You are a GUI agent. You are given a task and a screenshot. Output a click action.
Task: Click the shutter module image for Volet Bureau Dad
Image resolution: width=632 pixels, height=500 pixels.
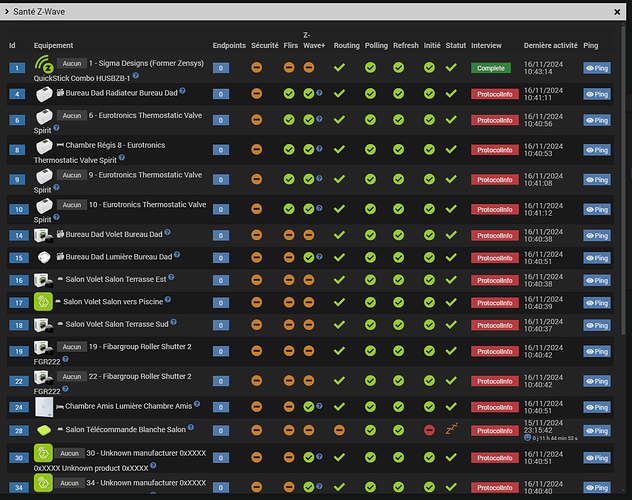[44, 235]
